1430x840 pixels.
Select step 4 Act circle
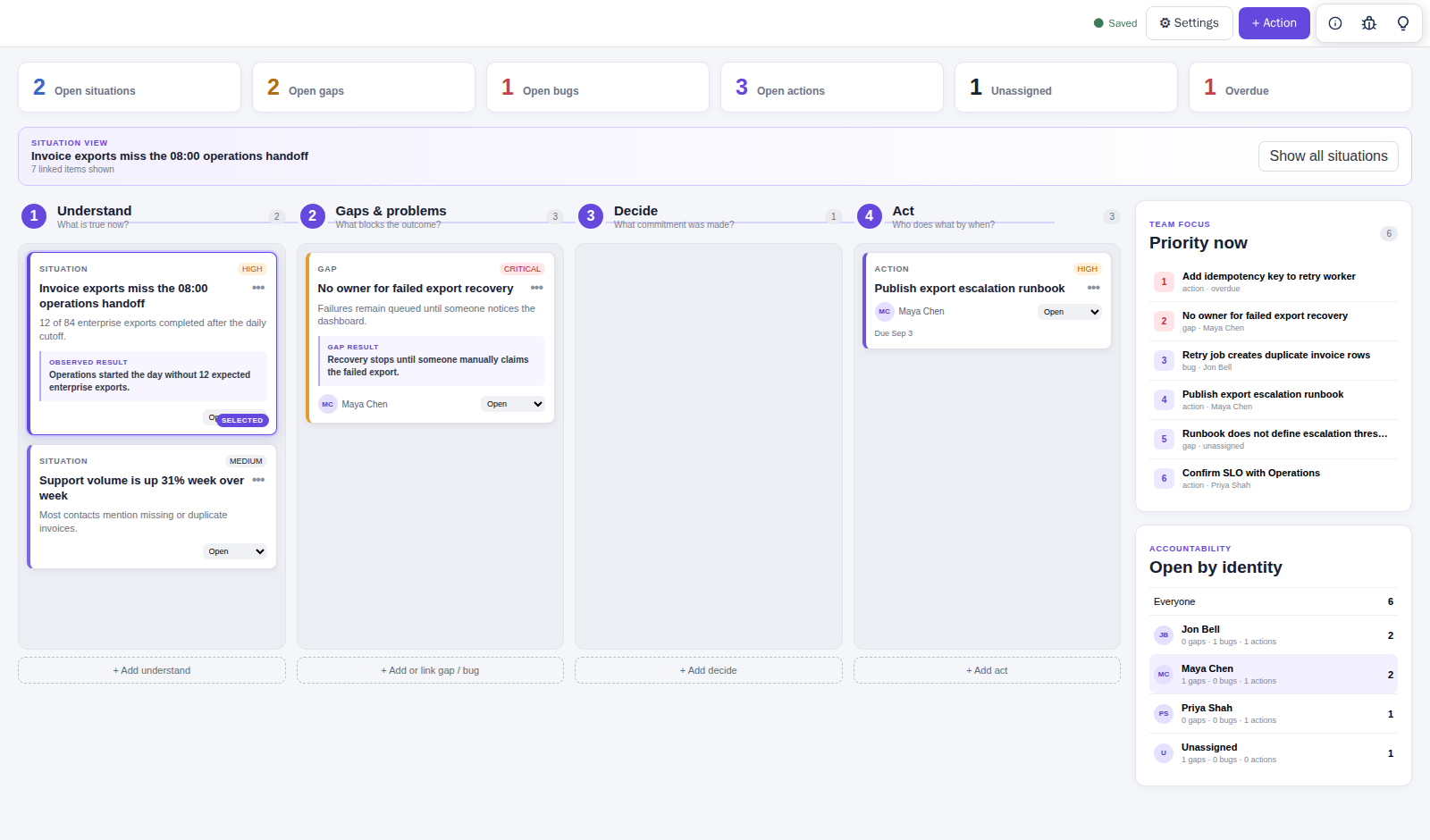click(x=869, y=216)
